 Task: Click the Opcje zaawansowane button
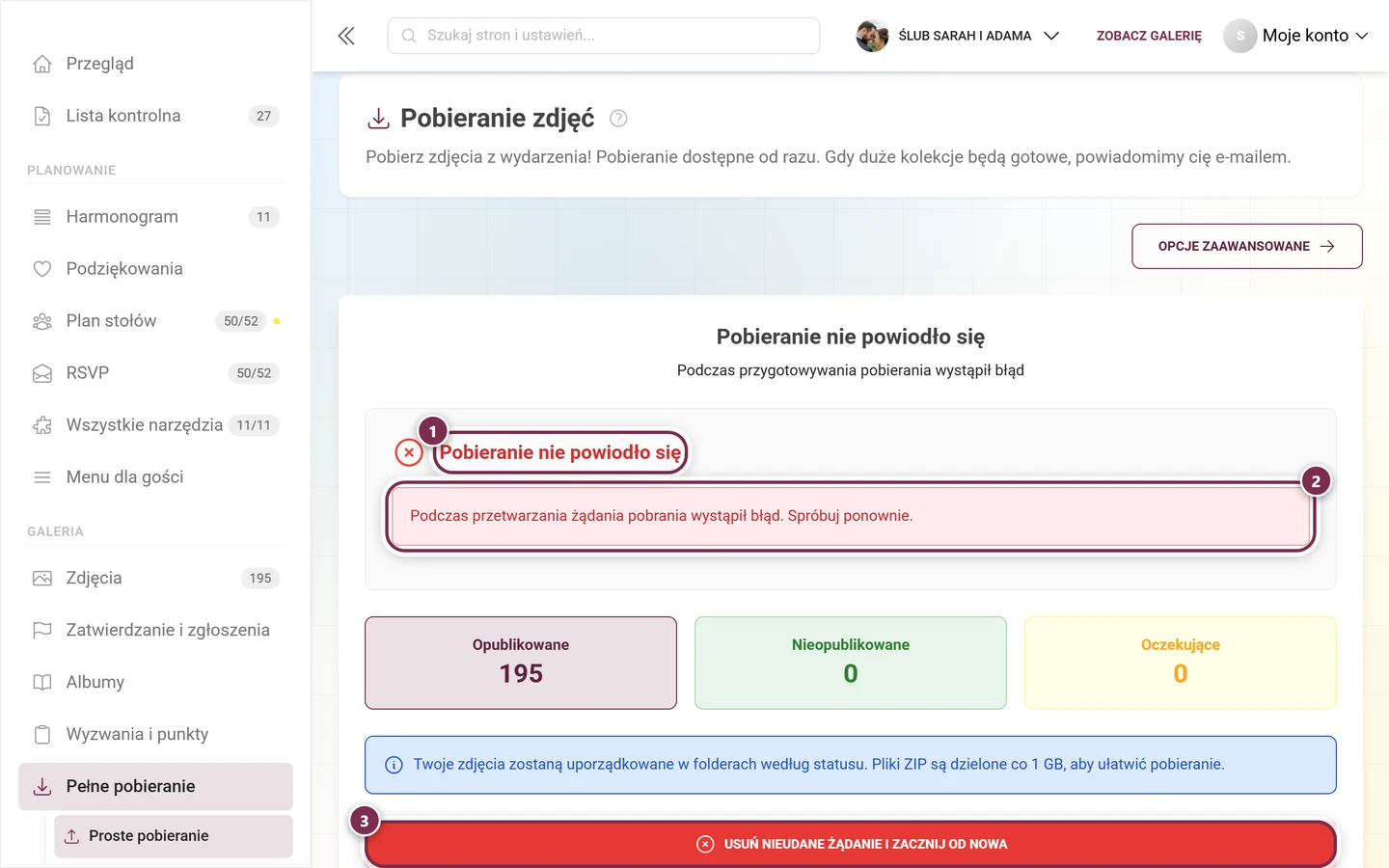click(1246, 246)
